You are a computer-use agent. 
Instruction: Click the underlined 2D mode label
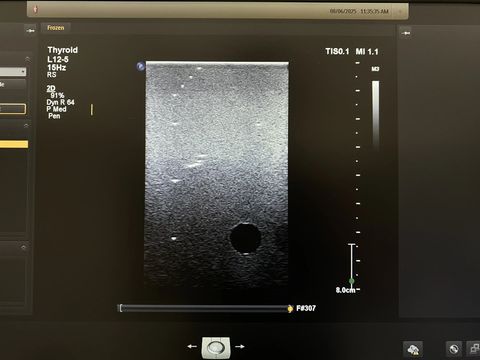click(51, 88)
